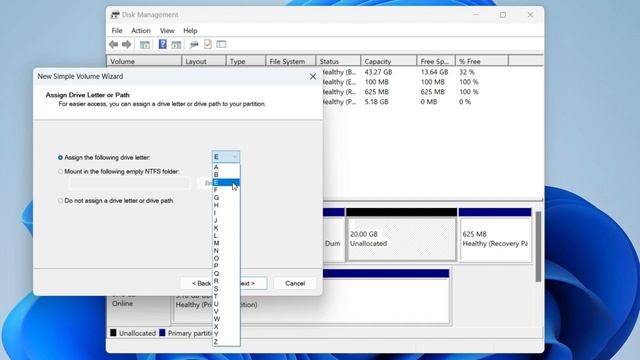
Task: Click the view settings toolbar icon
Action: [x=221, y=44]
